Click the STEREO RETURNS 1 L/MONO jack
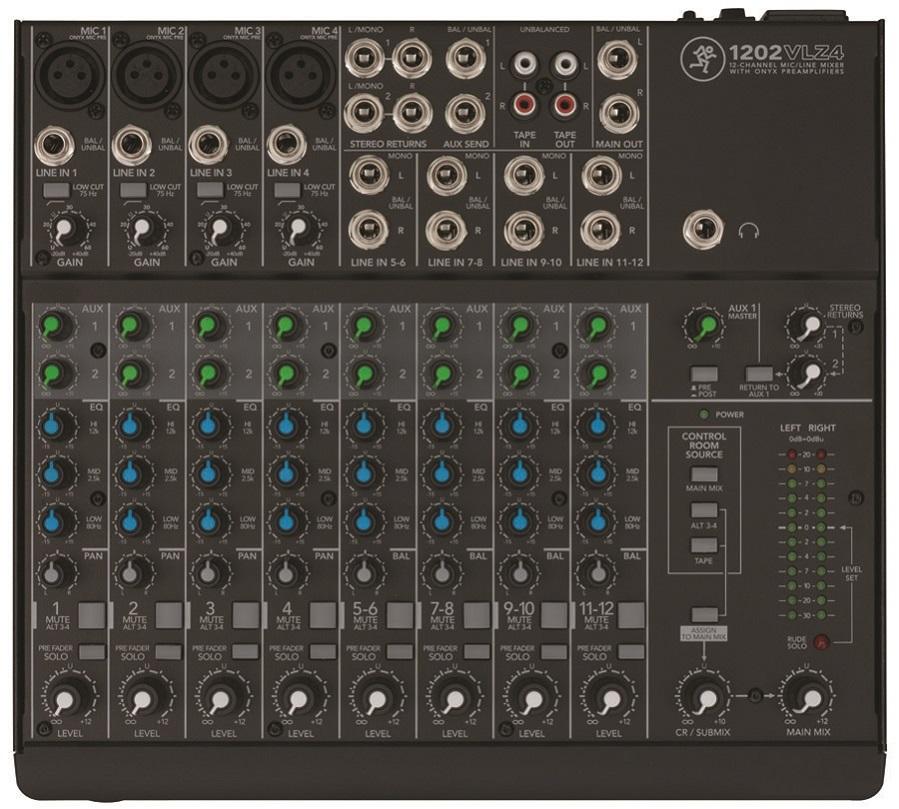Viewport: 899px width, 809px height. [363, 58]
